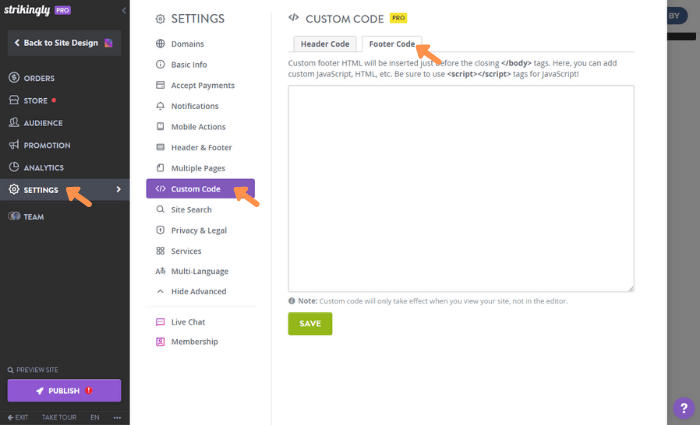The width and height of the screenshot is (700, 425).
Task: Click the Store label in sidebar
Action: pyautogui.click(x=35, y=100)
